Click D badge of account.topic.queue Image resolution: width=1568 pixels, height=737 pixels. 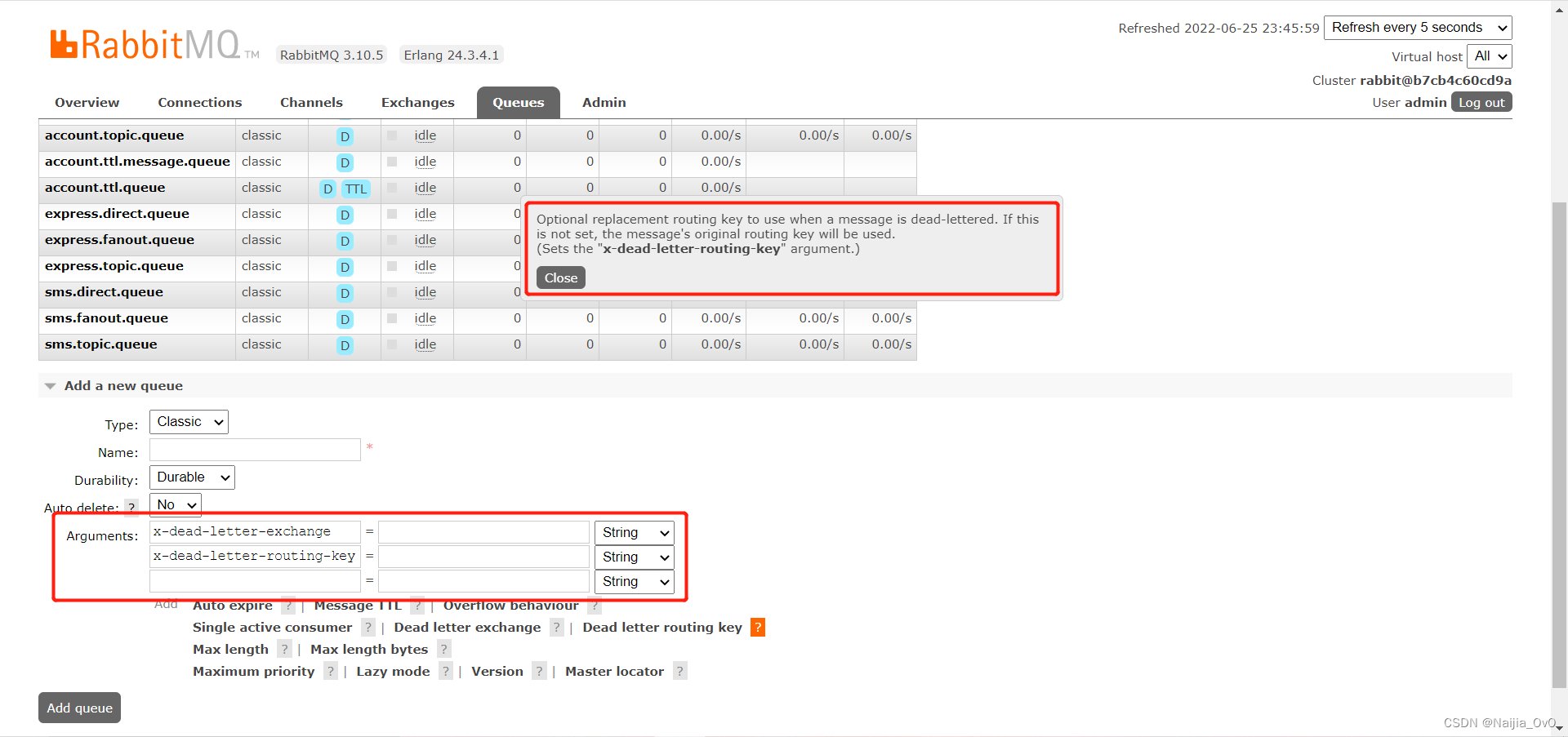pyautogui.click(x=345, y=136)
